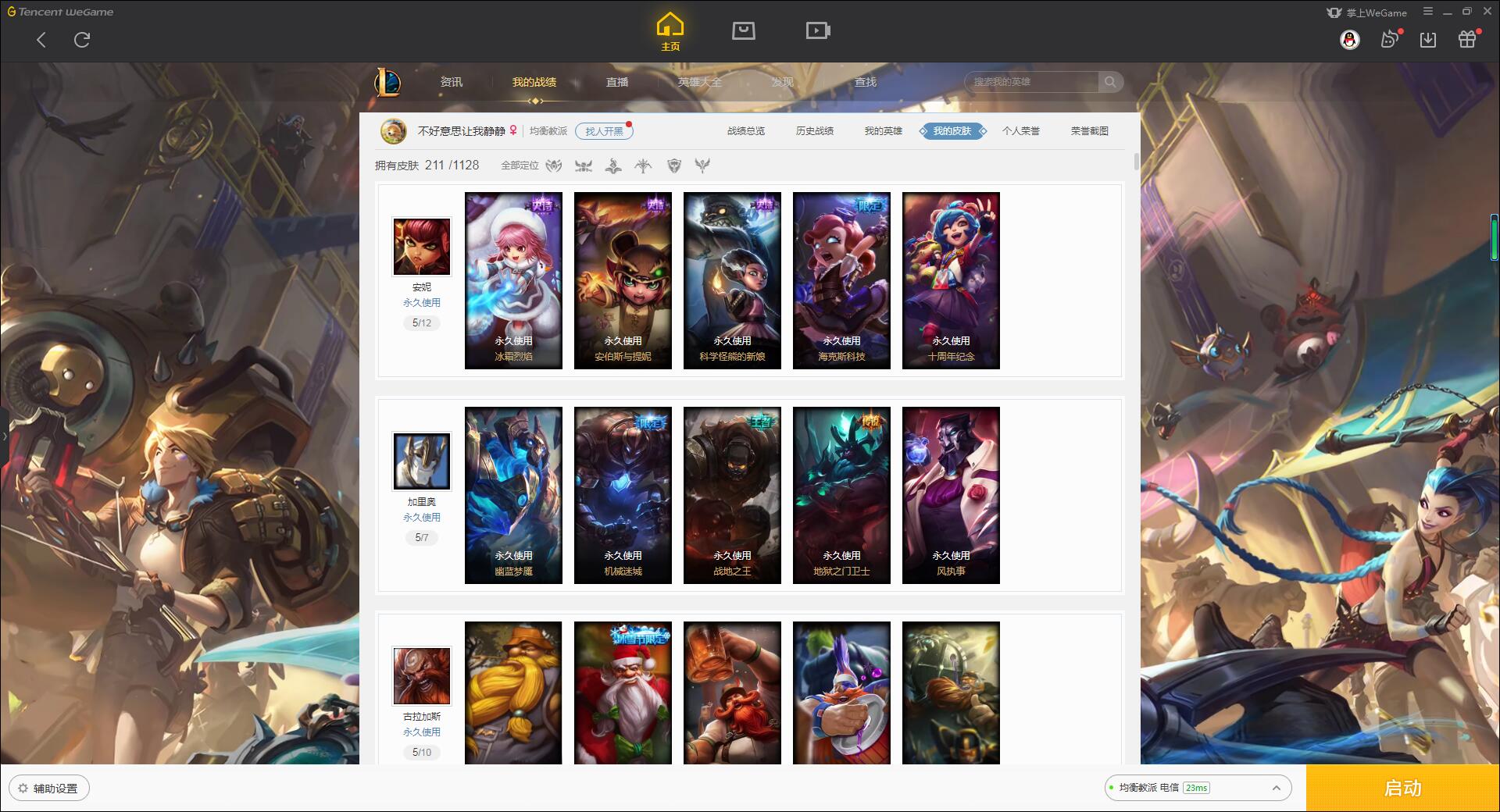The width and height of the screenshot is (1500, 812).
Task: Open the 机械迷城 skin card
Action: pos(623,495)
